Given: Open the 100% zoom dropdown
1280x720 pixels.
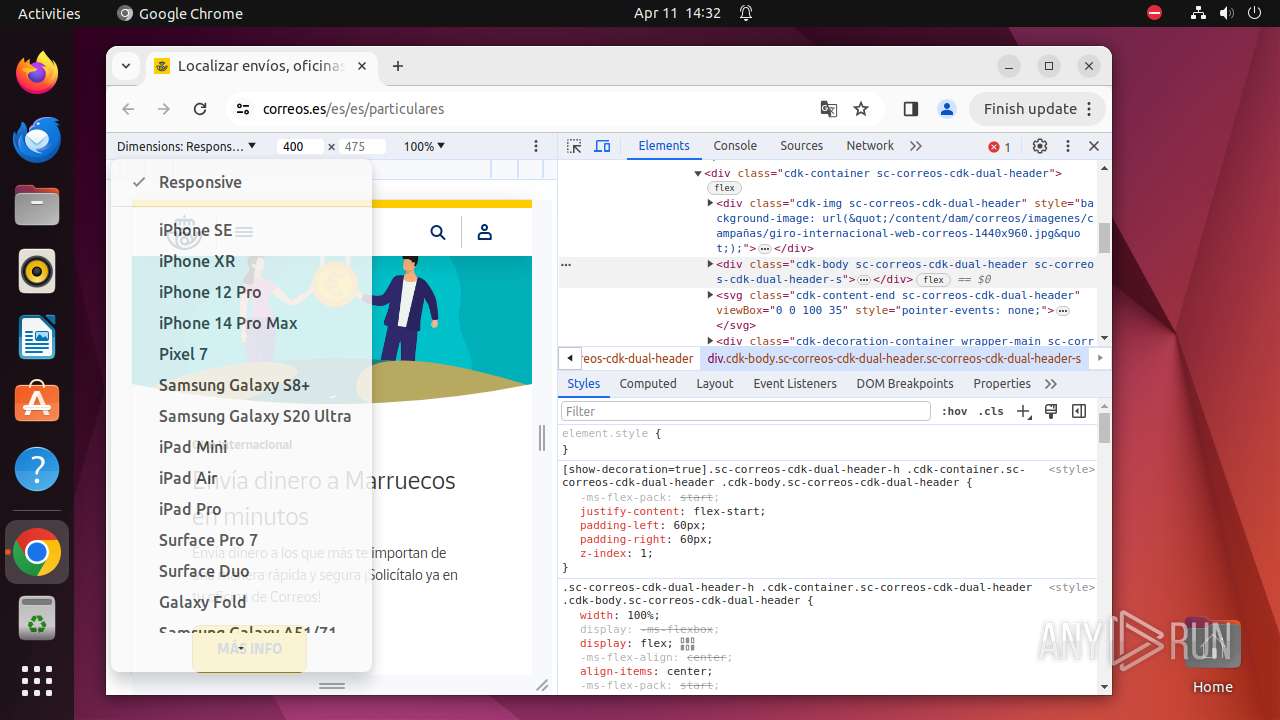Looking at the screenshot, I should coord(424,146).
